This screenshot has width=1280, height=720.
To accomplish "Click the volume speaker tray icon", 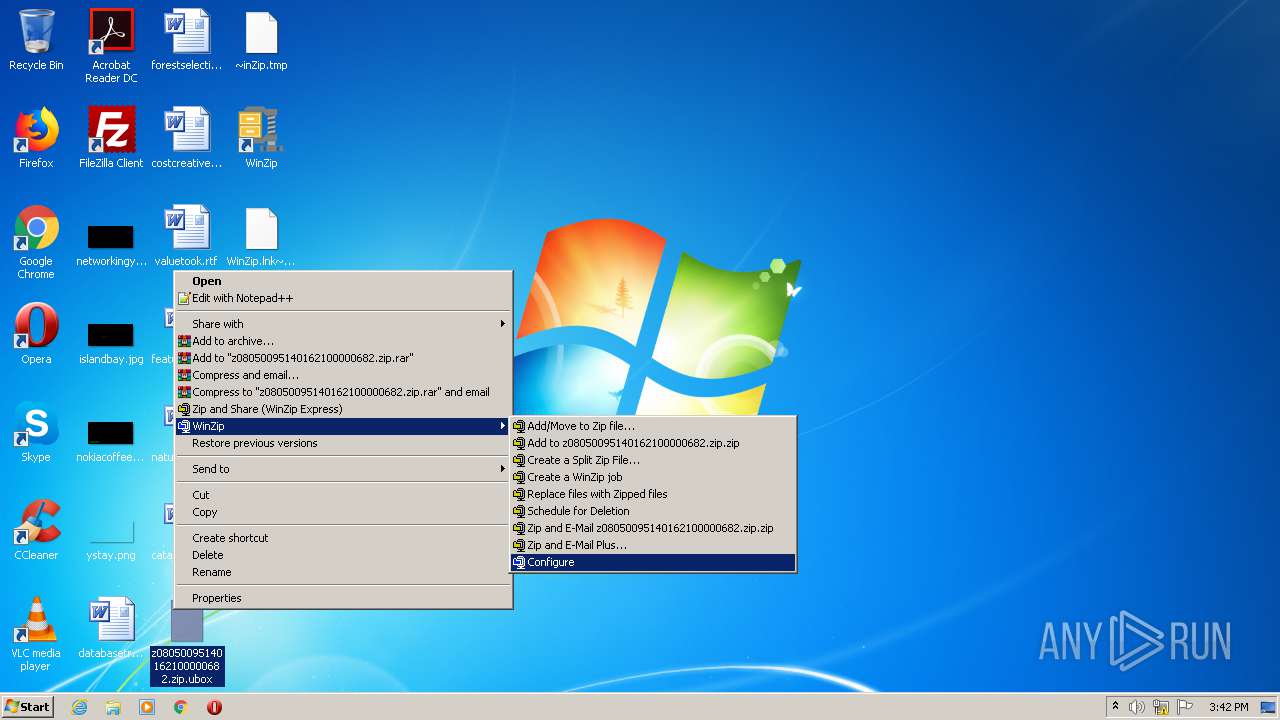I will (x=1137, y=707).
